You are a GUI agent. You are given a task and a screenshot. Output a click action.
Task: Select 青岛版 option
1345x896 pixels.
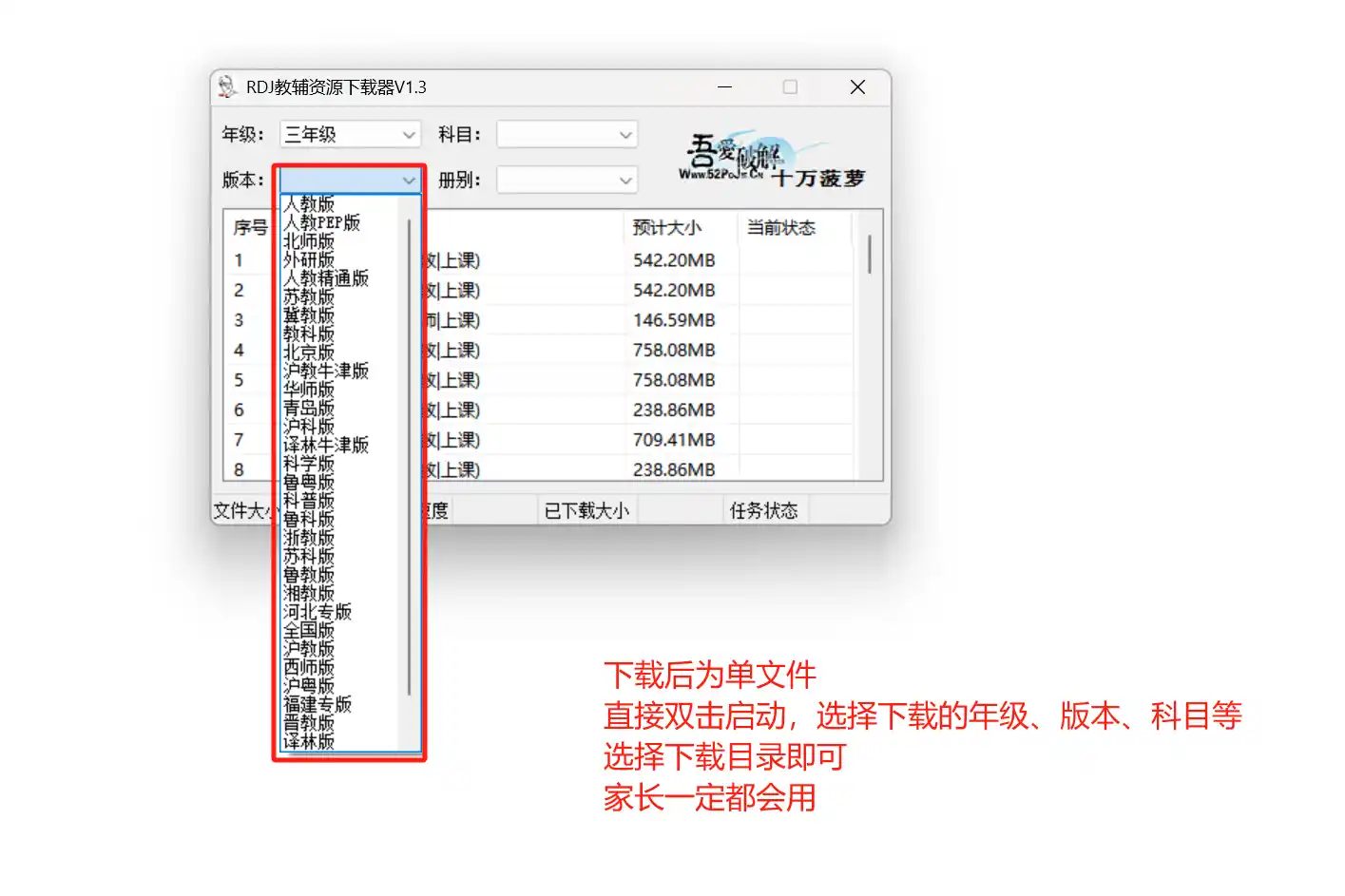click(x=309, y=408)
